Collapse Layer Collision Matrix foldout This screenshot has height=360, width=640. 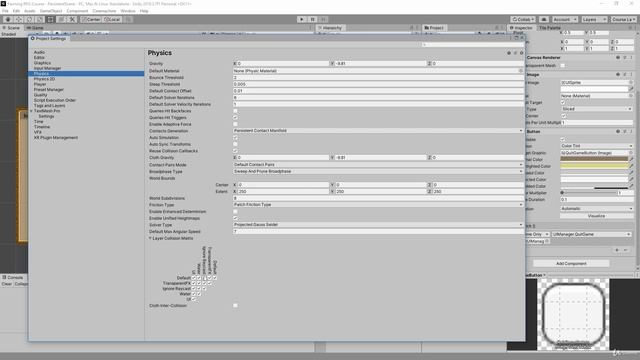pos(150,238)
